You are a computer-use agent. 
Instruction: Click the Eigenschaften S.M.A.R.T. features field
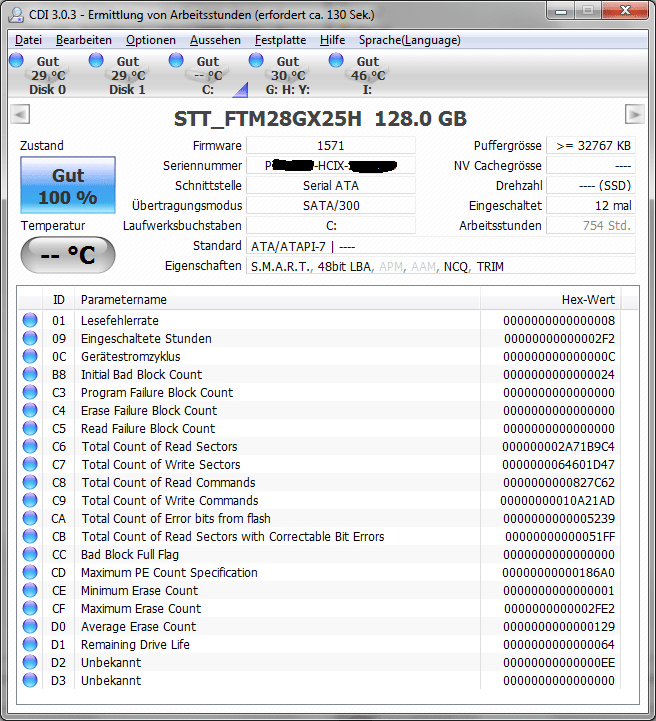[x=441, y=266]
